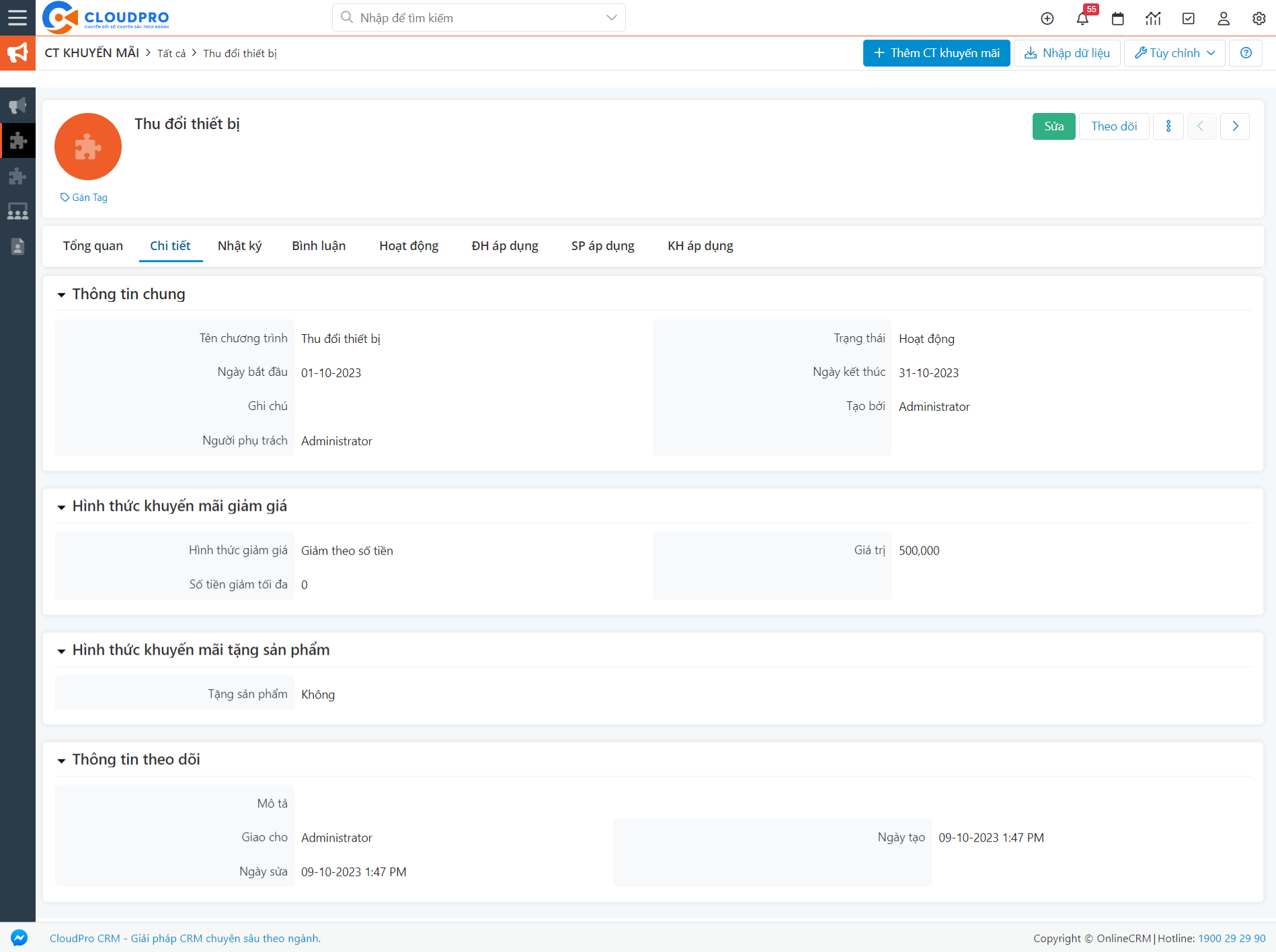Screen dimensions: 1276x952
Task: Click the Theo dõi button
Action: (x=1114, y=126)
